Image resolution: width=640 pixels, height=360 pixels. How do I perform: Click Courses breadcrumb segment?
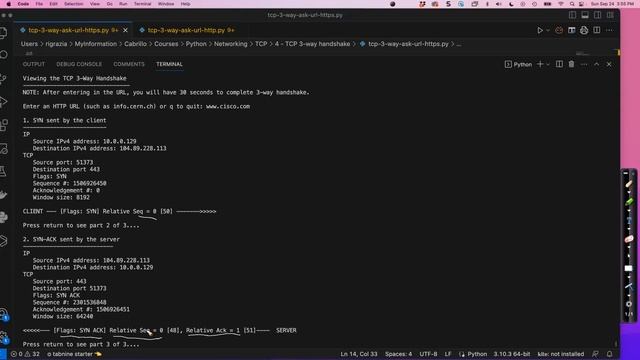166,44
